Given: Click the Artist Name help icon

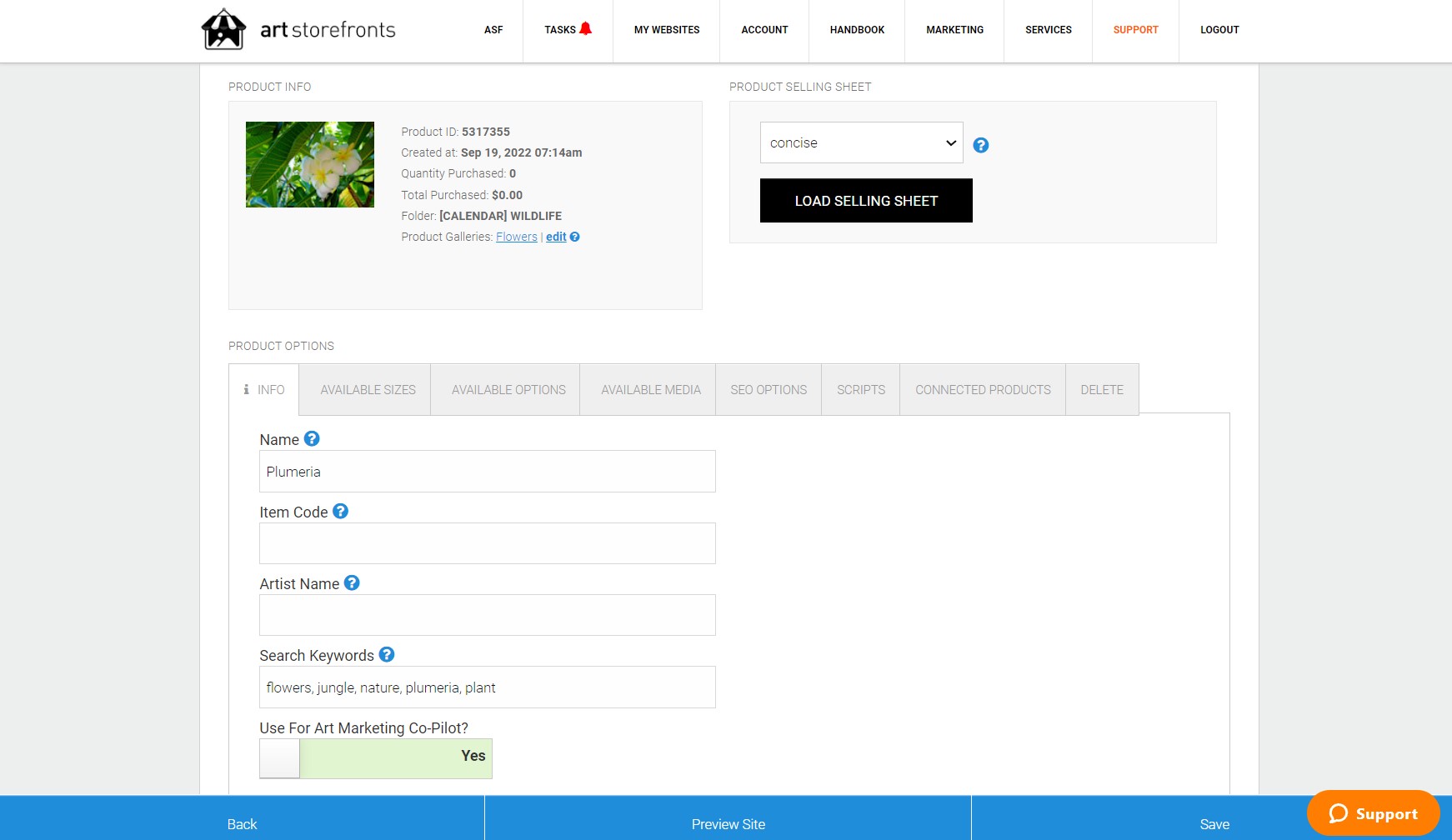Looking at the screenshot, I should (x=352, y=582).
